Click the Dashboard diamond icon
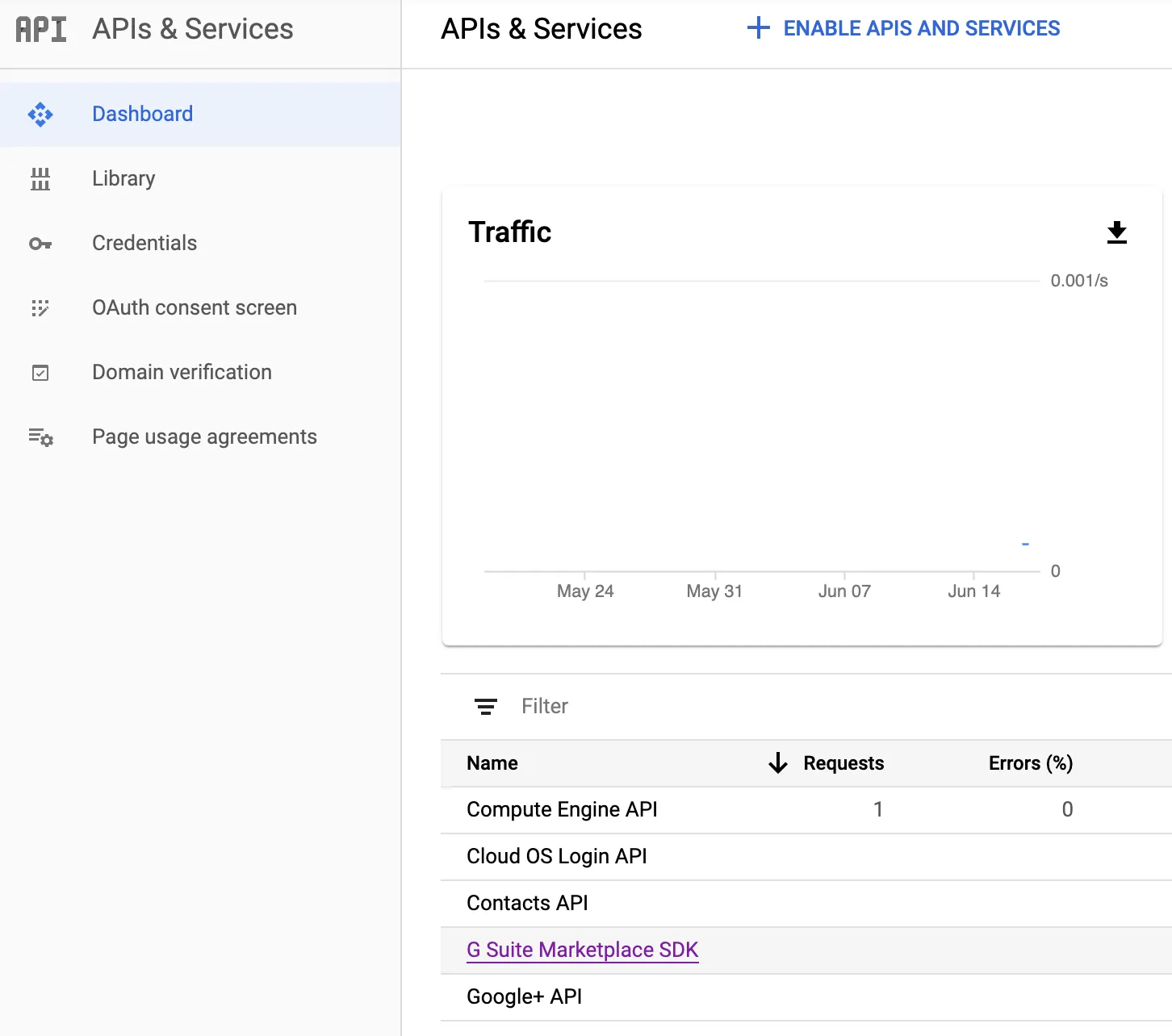 pyautogui.click(x=40, y=115)
